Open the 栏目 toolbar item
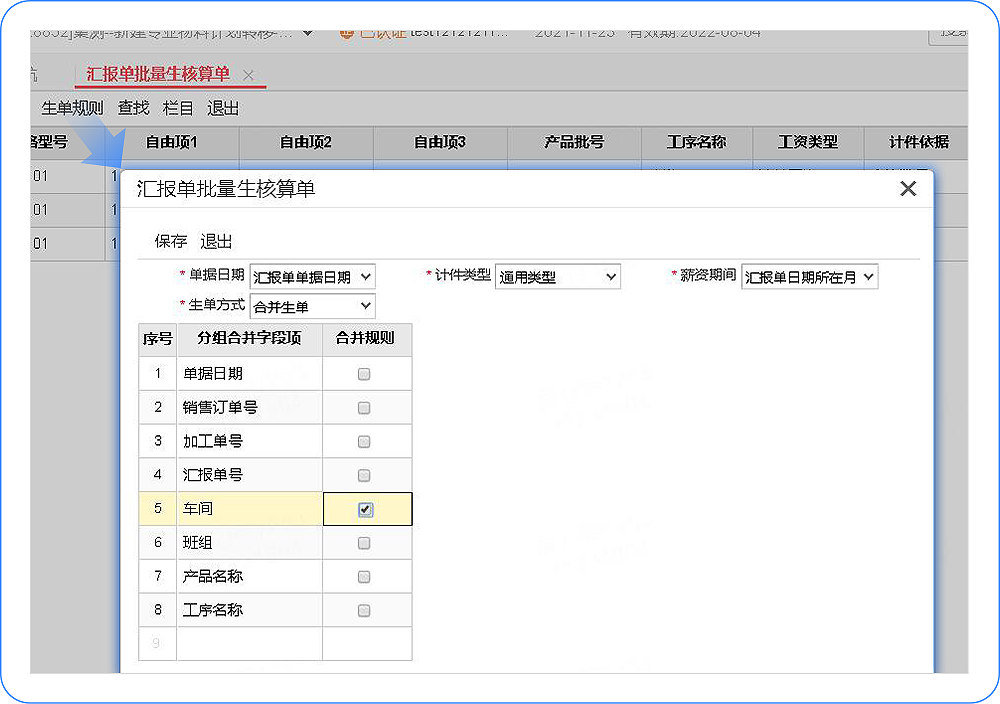 coord(178,108)
